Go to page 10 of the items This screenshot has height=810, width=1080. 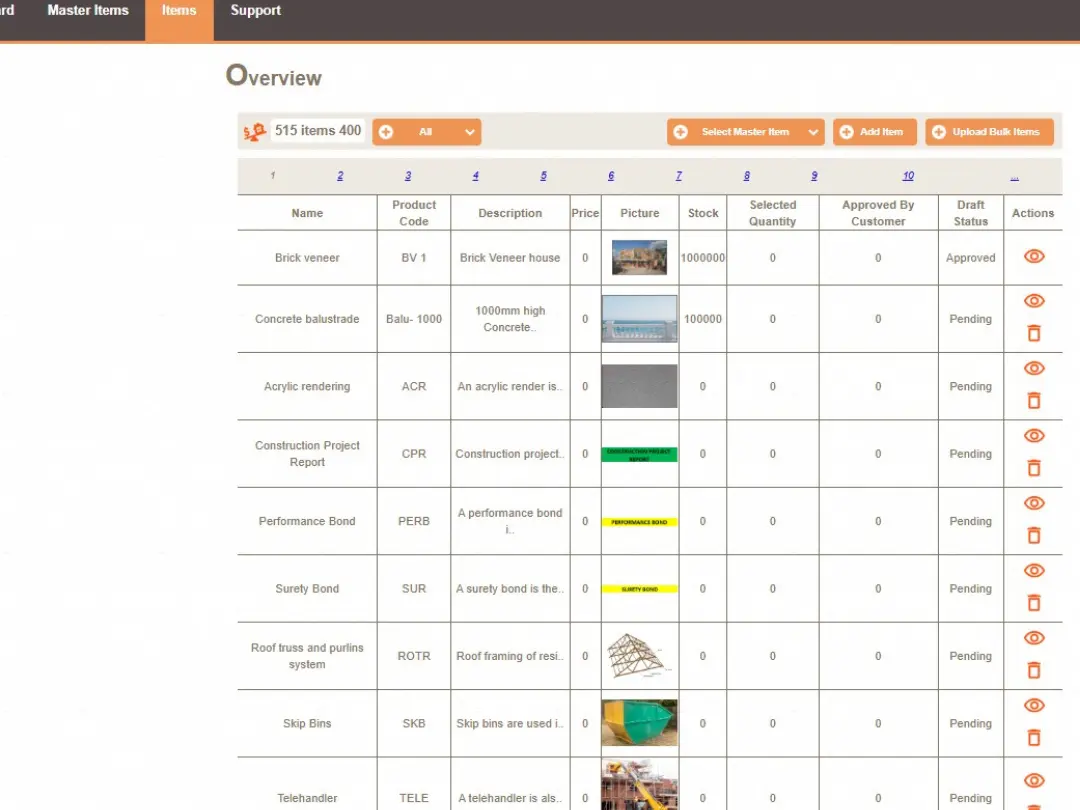[x=908, y=176]
